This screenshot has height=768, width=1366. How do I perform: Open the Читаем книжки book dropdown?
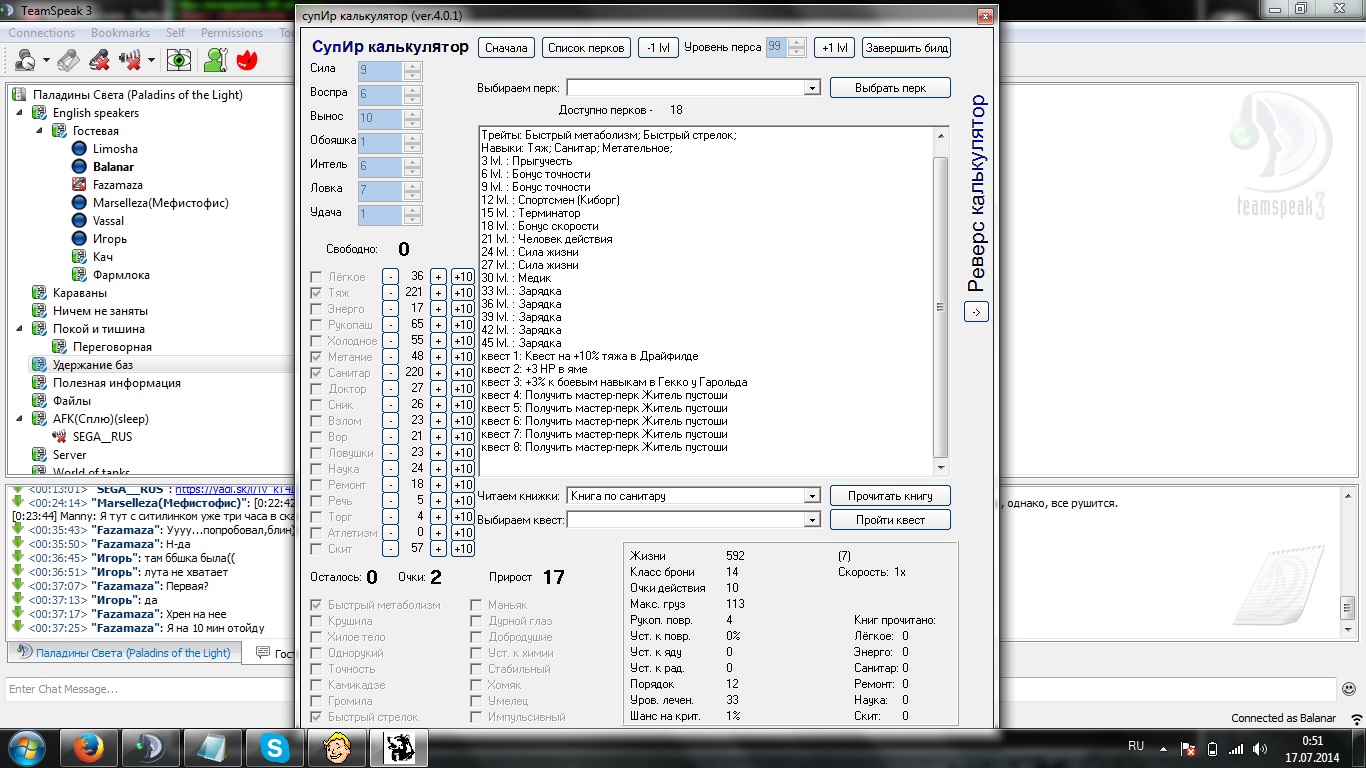812,496
